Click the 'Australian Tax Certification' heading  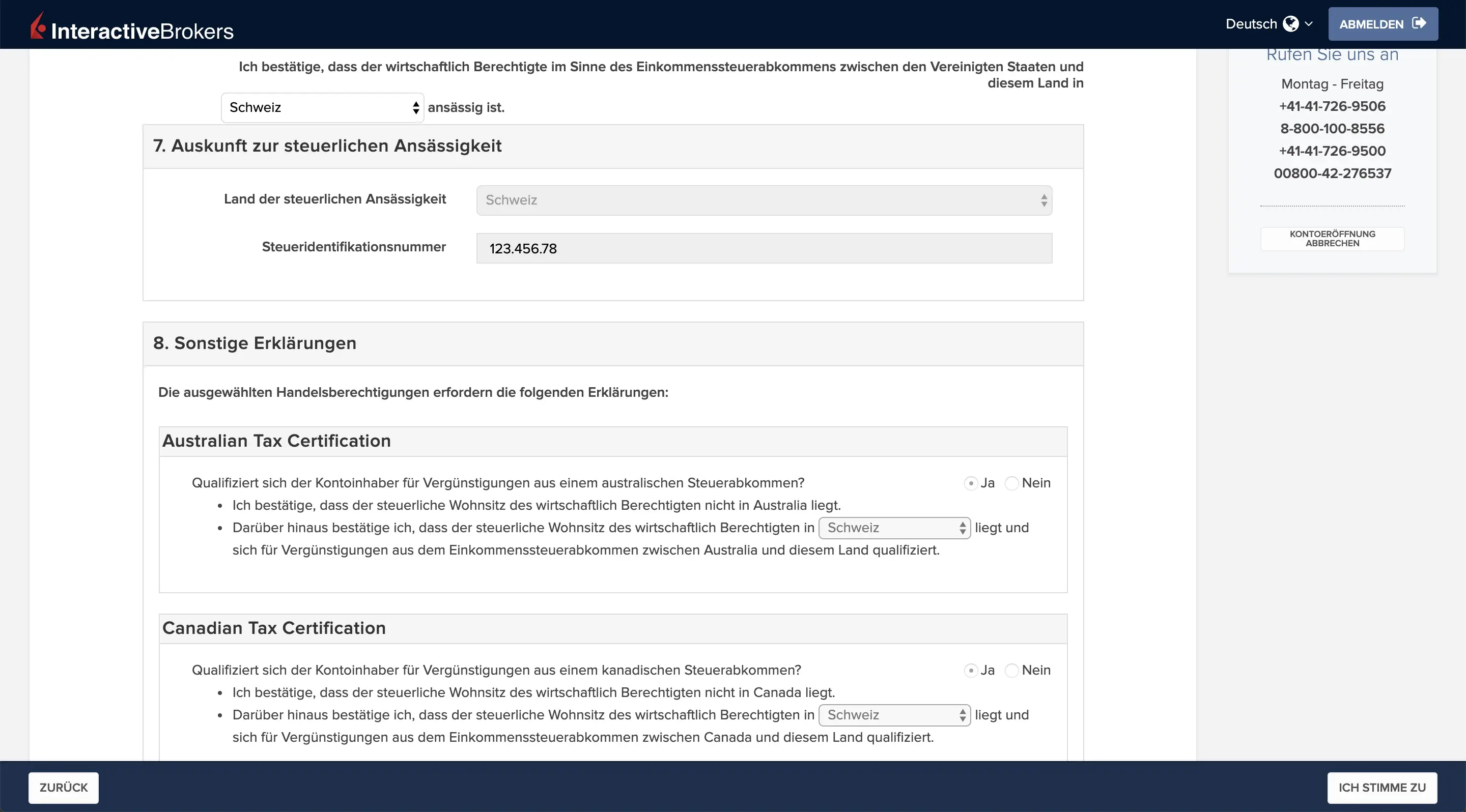pyautogui.click(x=276, y=441)
